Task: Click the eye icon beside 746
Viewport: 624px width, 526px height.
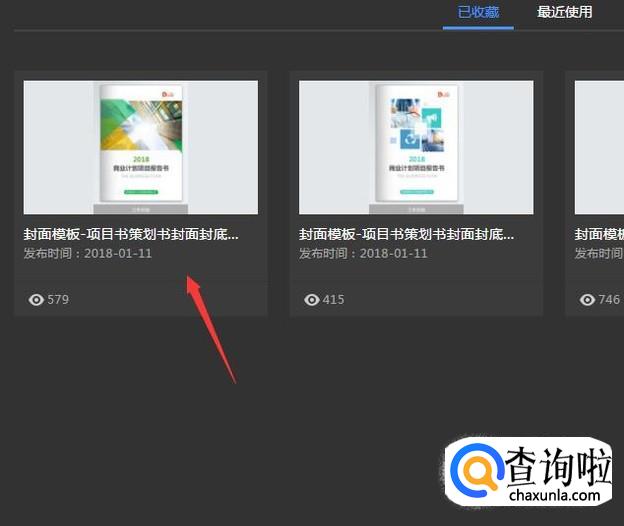Action: pos(587,299)
